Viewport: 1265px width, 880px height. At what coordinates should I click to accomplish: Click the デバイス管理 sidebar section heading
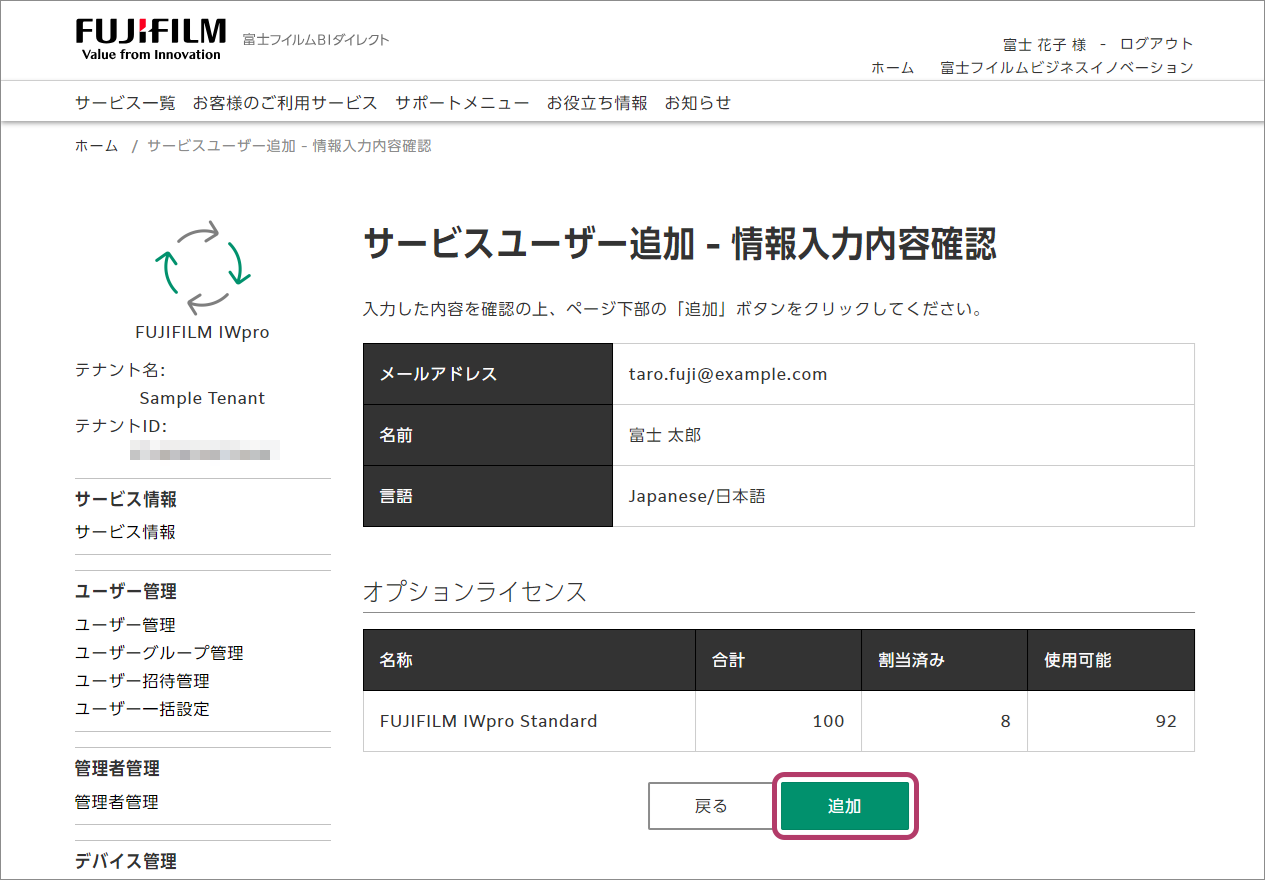pos(125,862)
